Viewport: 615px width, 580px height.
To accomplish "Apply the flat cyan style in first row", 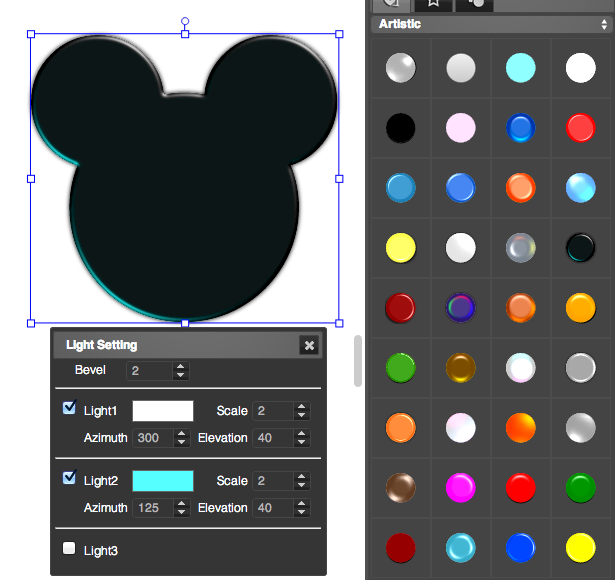I will (520, 68).
